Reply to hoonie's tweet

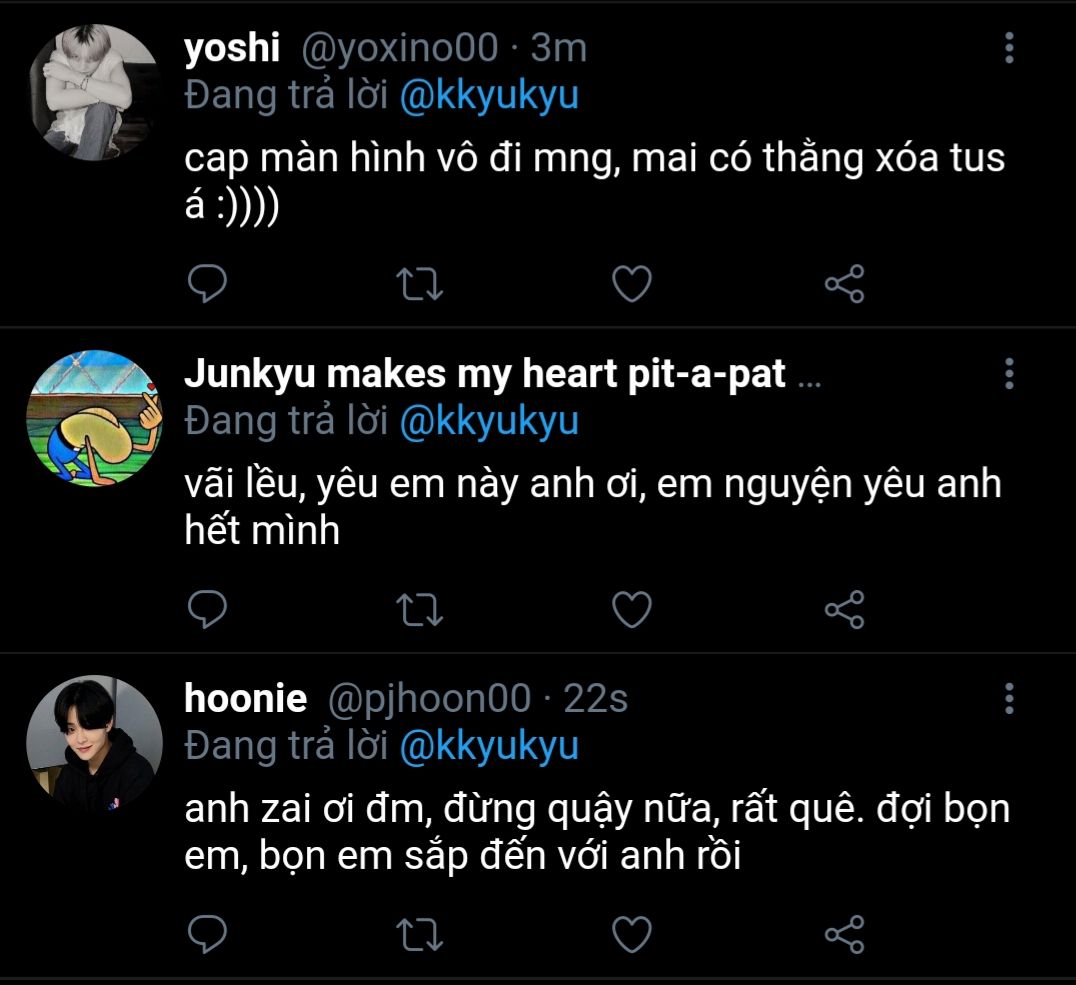click(x=208, y=935)
